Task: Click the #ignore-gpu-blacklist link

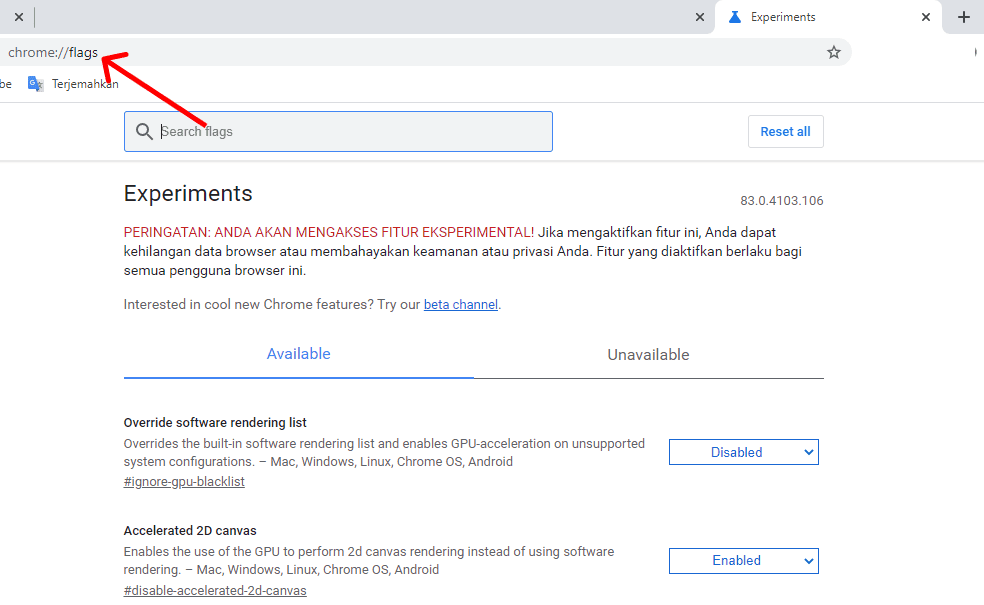Action: coord(184,481)
